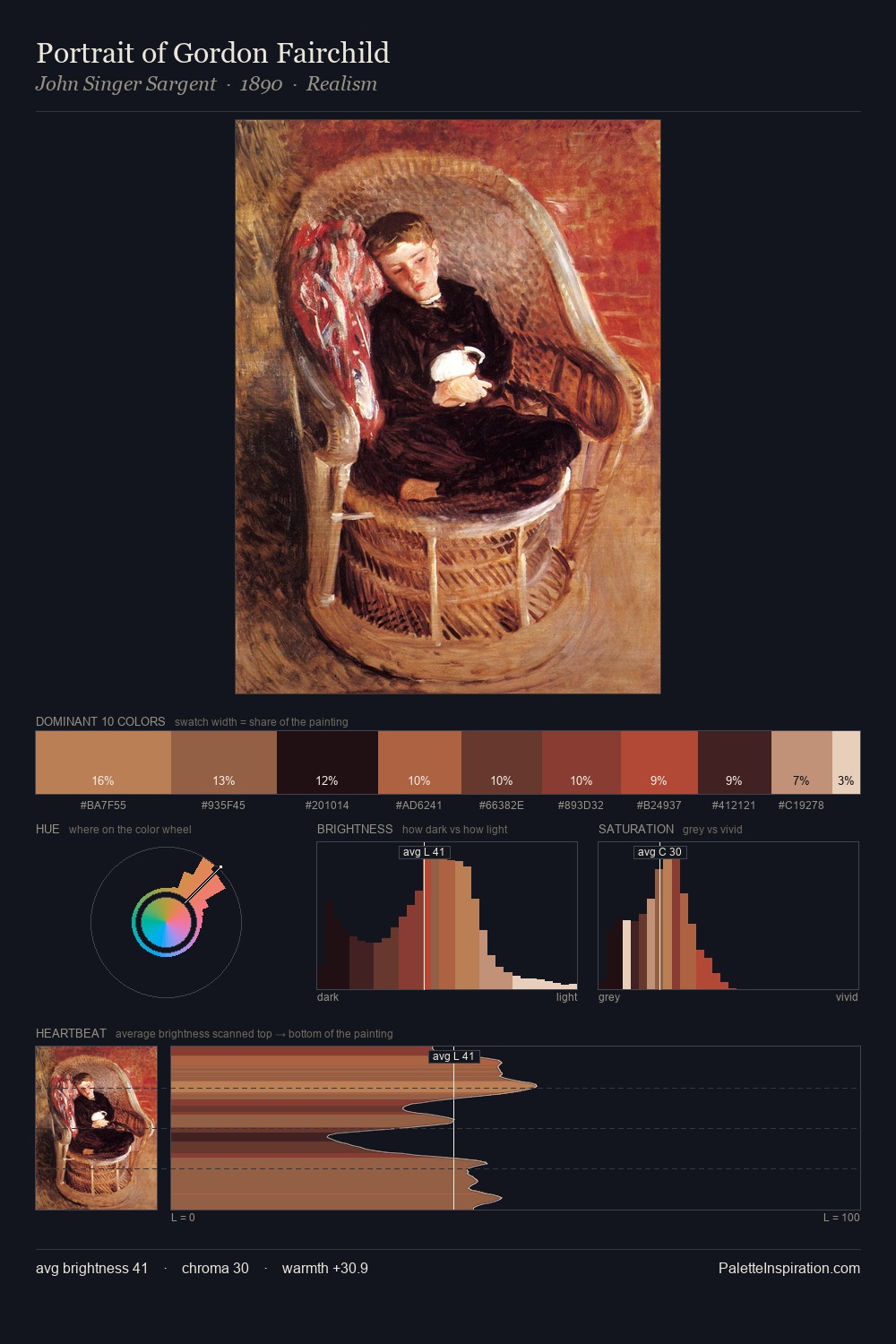The width and height of the screenshot is (896, 1344).
Task: Click the 'avg C 30' label in Saturation
Action: [659, 852]
